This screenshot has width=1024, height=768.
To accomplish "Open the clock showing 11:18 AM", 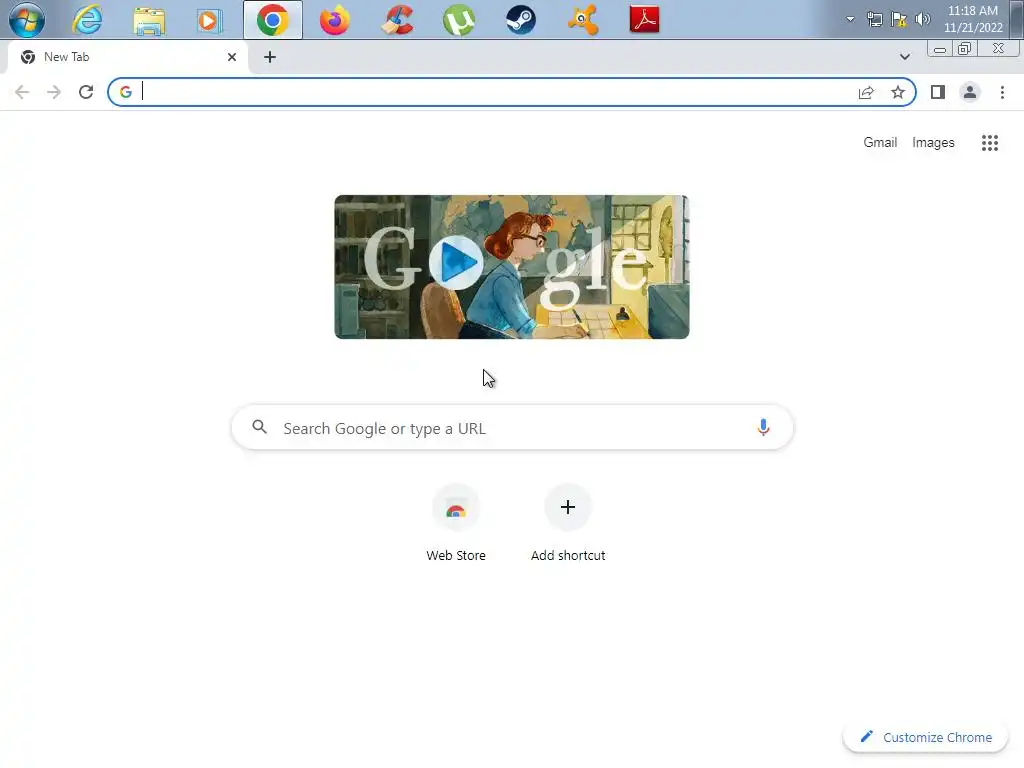I will click(x=973, y=19).
